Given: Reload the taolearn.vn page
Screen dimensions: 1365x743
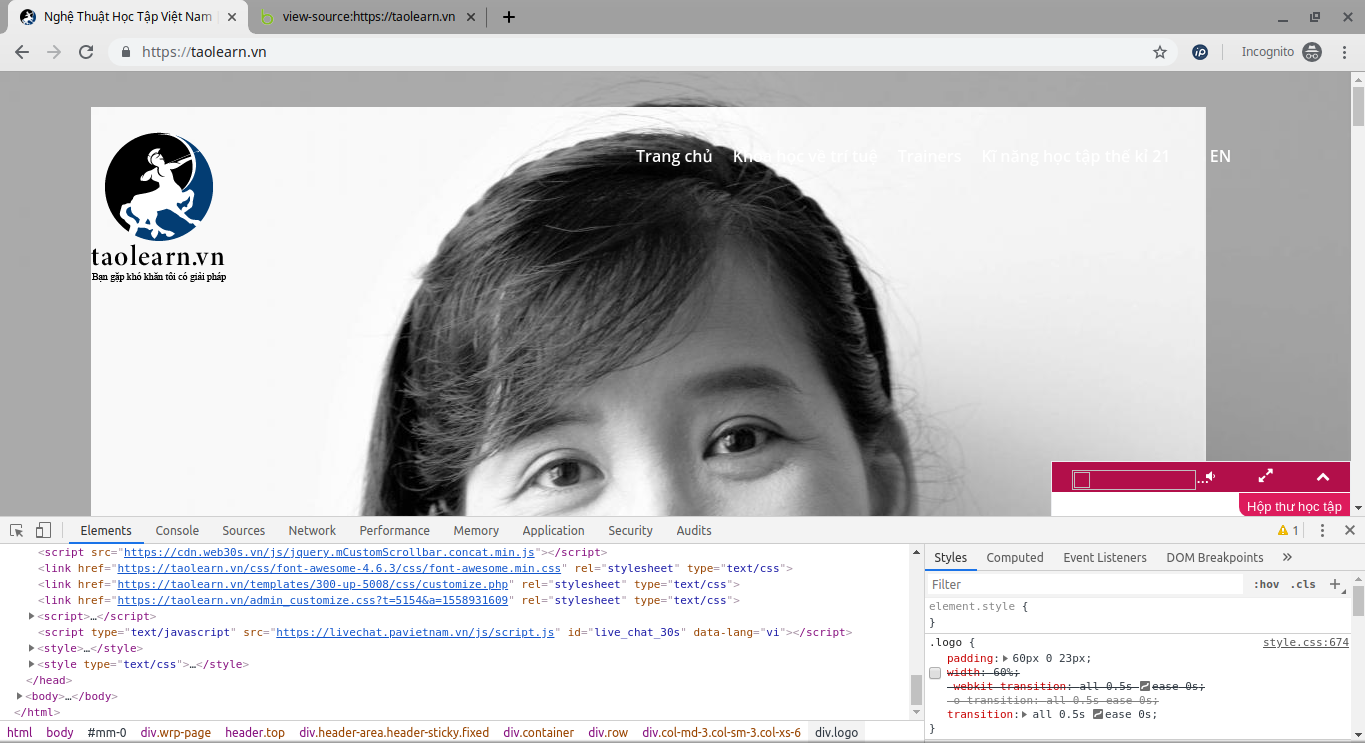Looking at the screenshot, I should click(86, 52).
